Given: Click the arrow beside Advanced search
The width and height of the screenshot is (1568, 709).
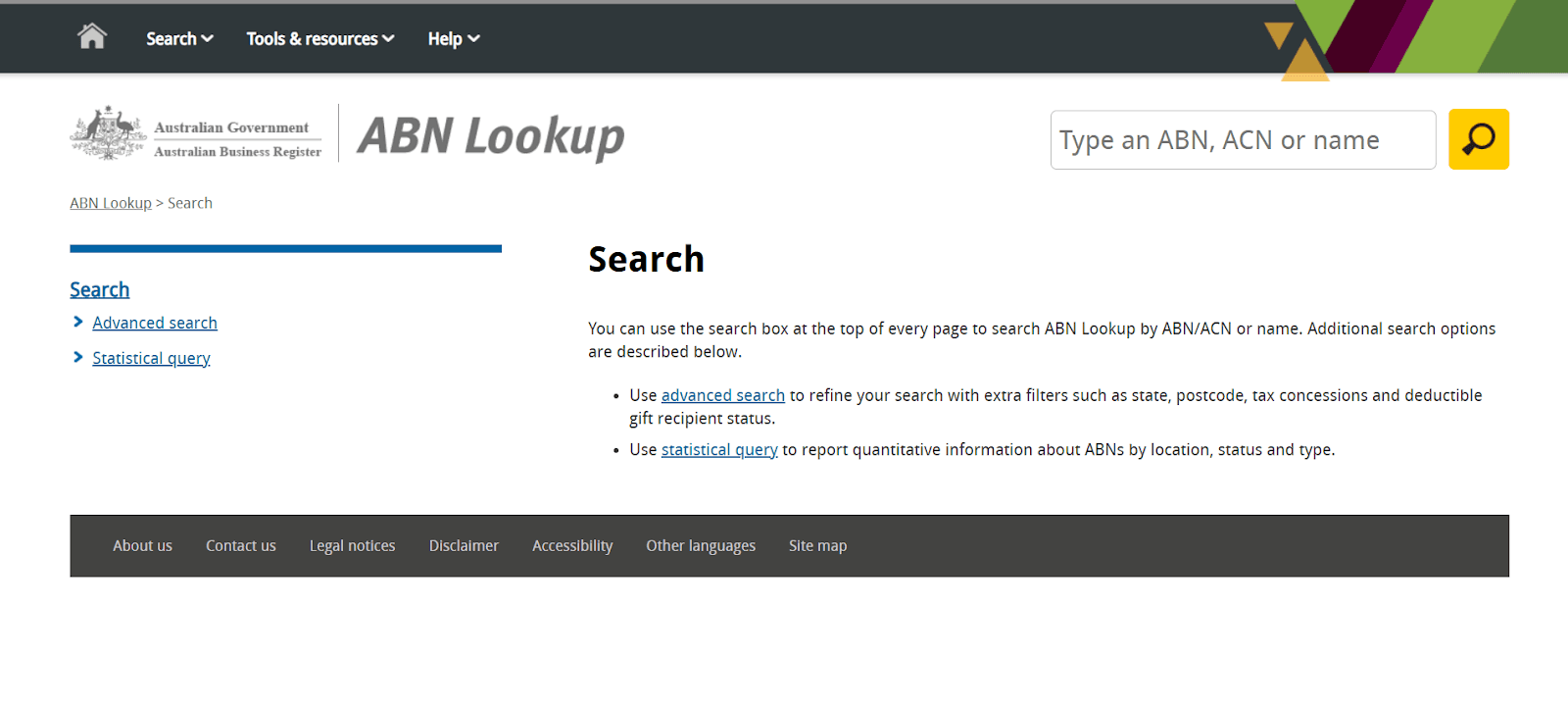Looking at the screenshot, I should click(x=78, y=322).
